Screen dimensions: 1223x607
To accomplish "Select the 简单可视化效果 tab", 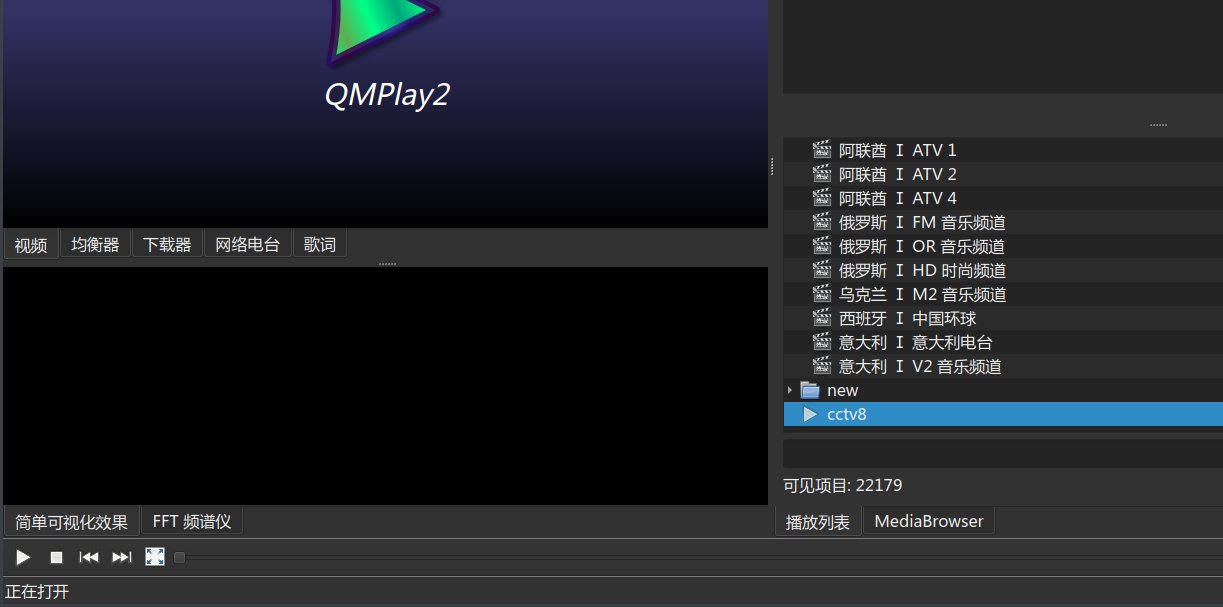I will tap(71, 522).
